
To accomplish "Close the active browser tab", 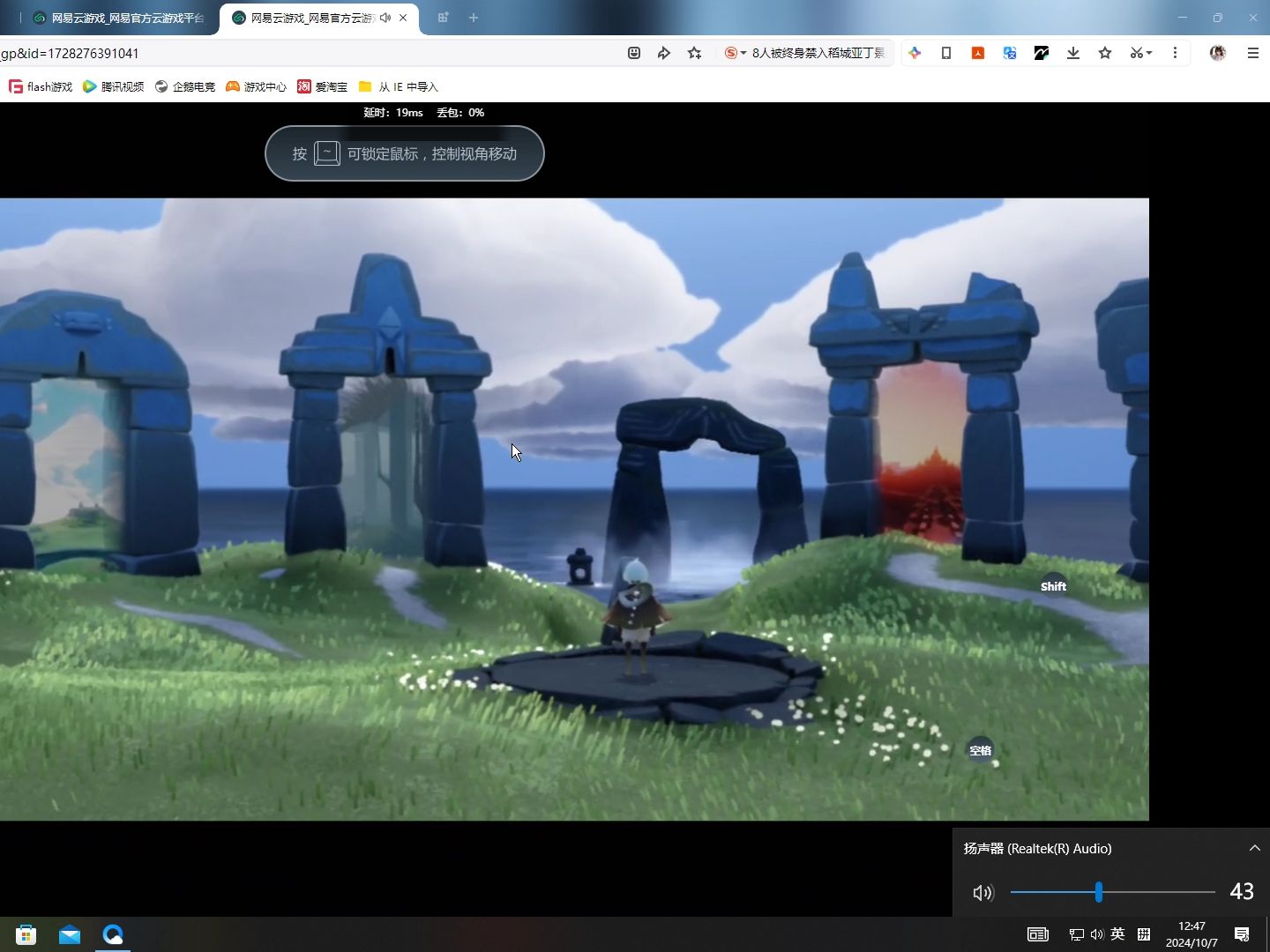I will click(403, 18).
